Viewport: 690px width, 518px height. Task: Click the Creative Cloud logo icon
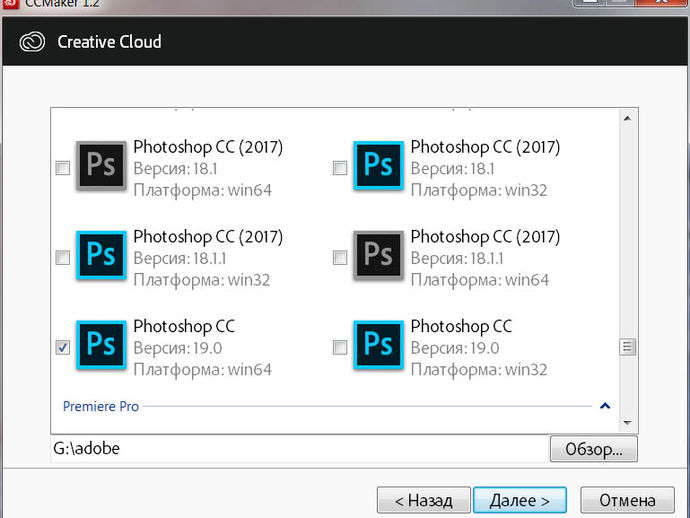pyautogui.click(x=32, y=42)
